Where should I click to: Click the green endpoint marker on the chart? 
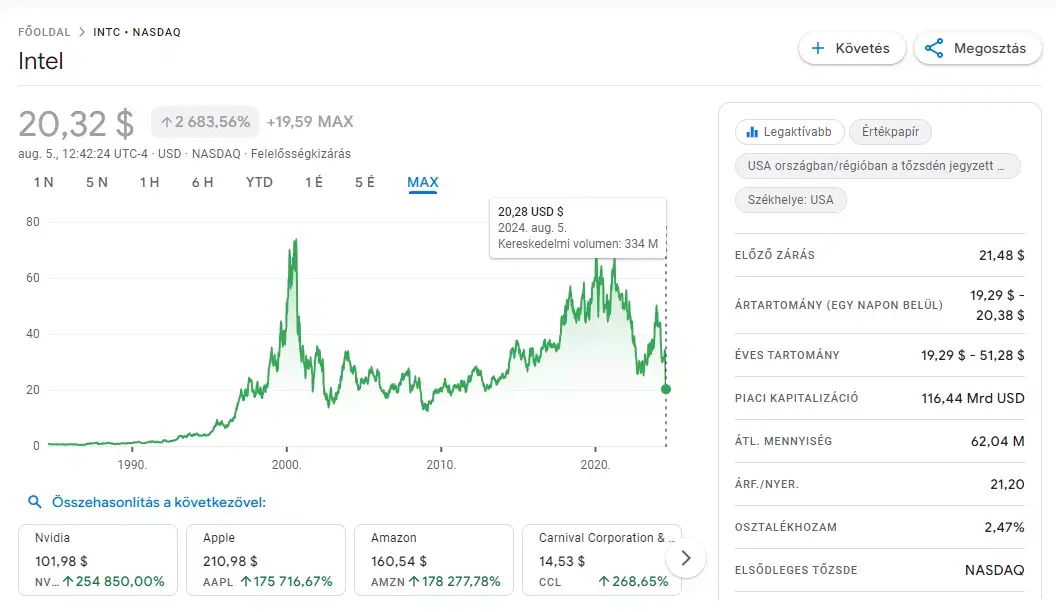point(666,389)
